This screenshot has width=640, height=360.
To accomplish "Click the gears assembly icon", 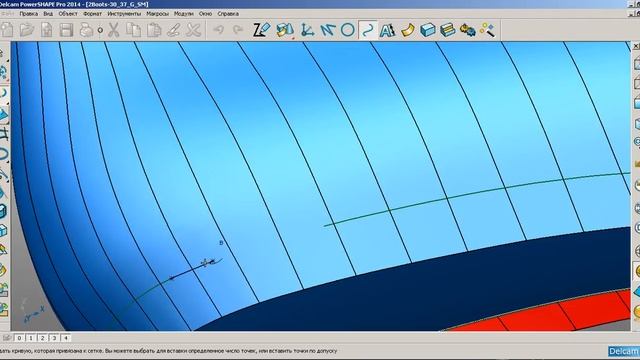I will point(468,30).
